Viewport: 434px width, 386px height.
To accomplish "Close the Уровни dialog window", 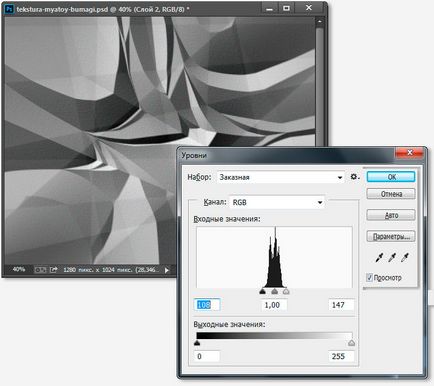I will point(410,153).
